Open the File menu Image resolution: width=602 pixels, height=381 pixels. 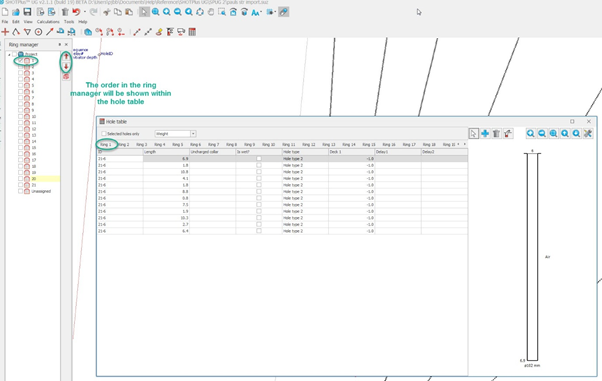[x=5, y=22]
